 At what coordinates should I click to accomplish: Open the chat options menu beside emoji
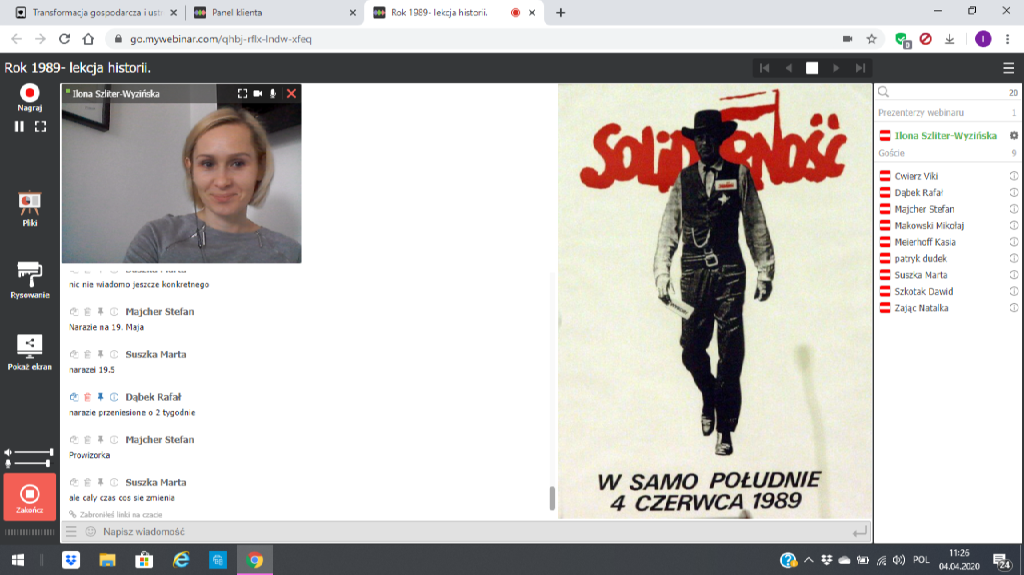coord(71,532)
